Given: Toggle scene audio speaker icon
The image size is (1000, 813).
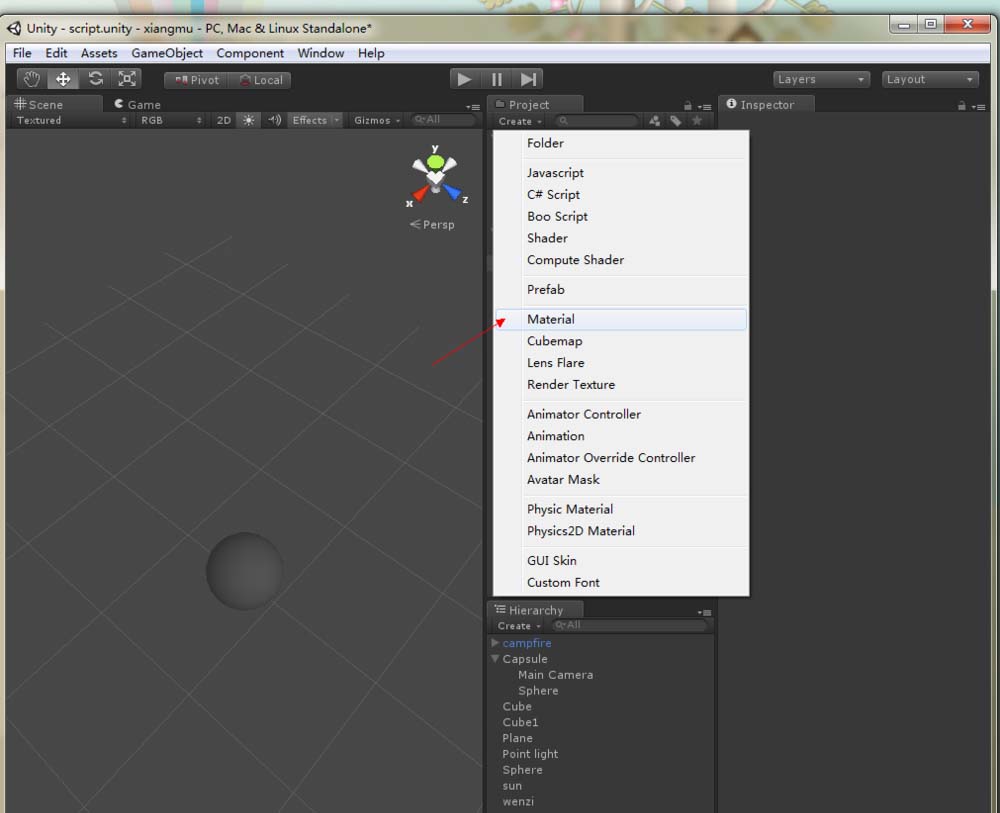Looking at the screenshot, I should click(274, 121).
